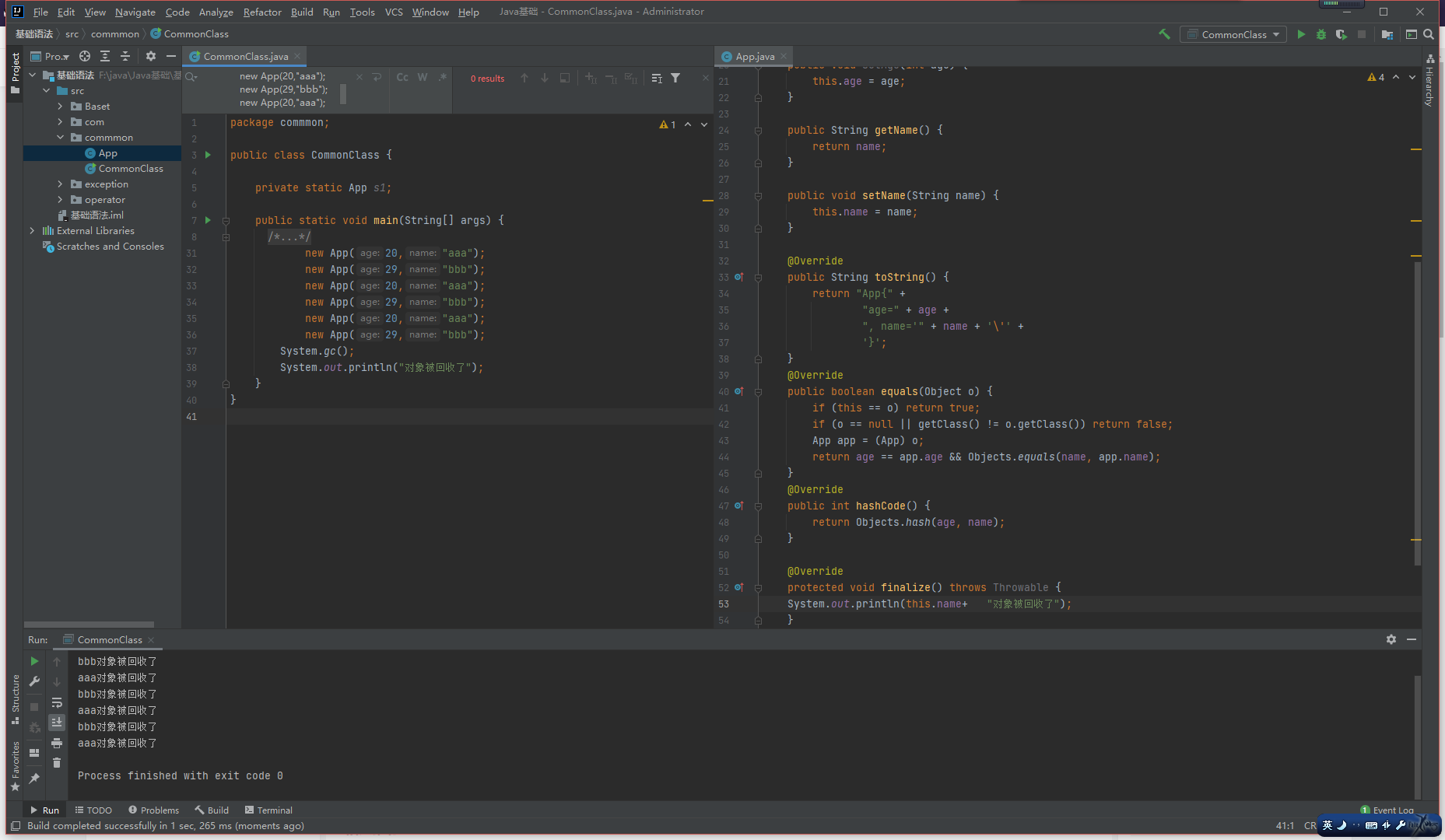
Task: Click the Project panel horizontal scrollbar
Action: click(89, 624)
